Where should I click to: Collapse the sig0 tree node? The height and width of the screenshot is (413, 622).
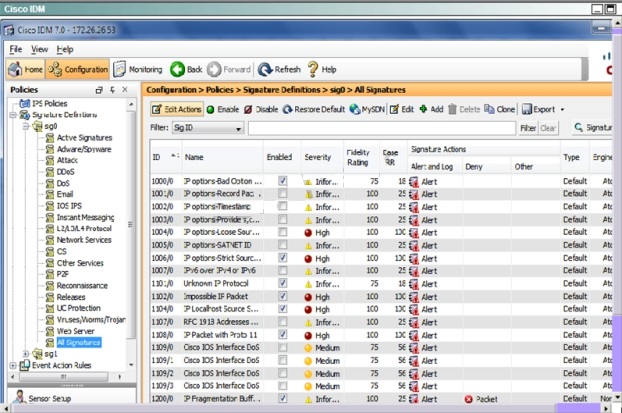pos(26,127)
